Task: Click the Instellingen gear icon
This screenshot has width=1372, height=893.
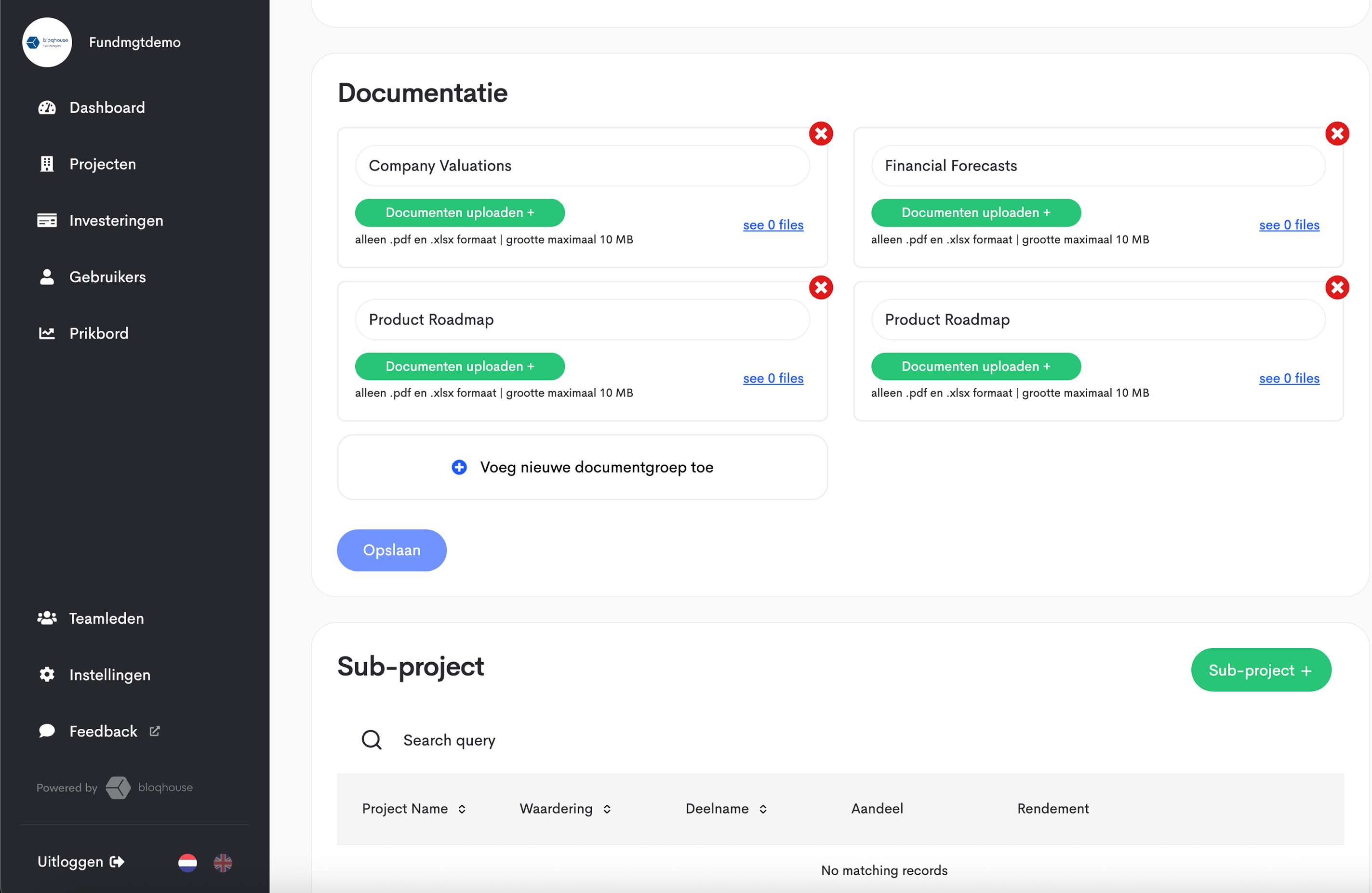Action: [x=47, y=675]
